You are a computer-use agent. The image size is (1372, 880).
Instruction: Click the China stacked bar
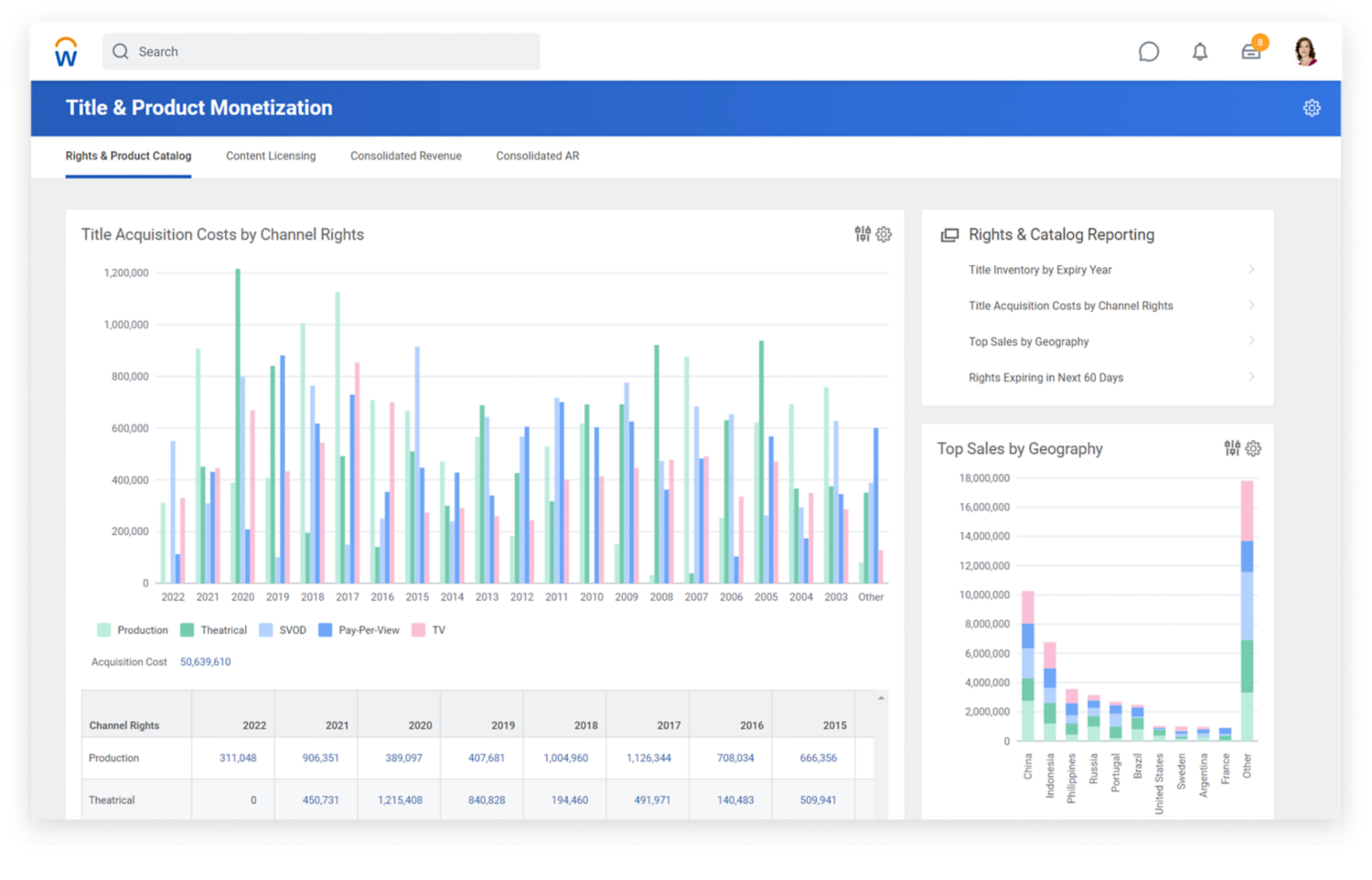(x=1028, y=666)
